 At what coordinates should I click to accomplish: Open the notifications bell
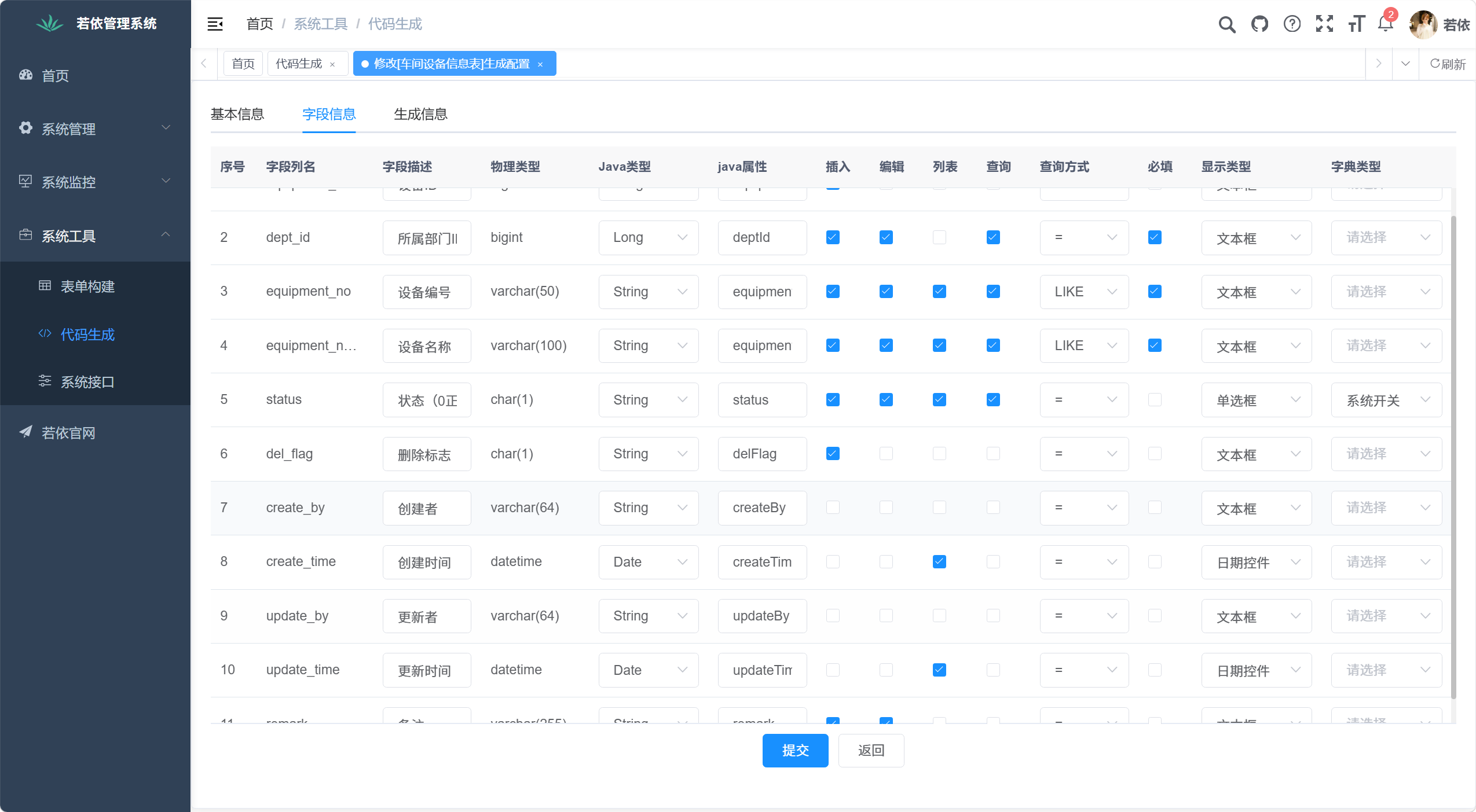coord(1386,24)
